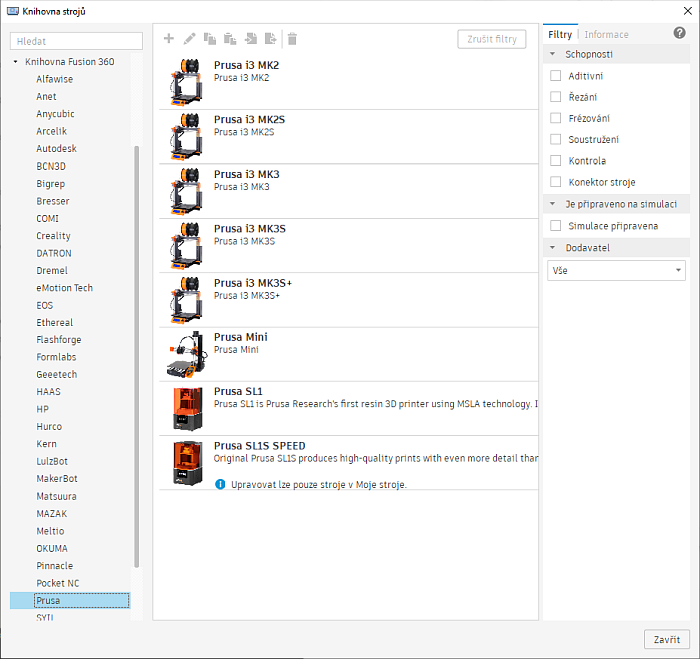Click the Prusa Mini title text
This screenshot has height=659, width=700.
(x=241, y=337)
